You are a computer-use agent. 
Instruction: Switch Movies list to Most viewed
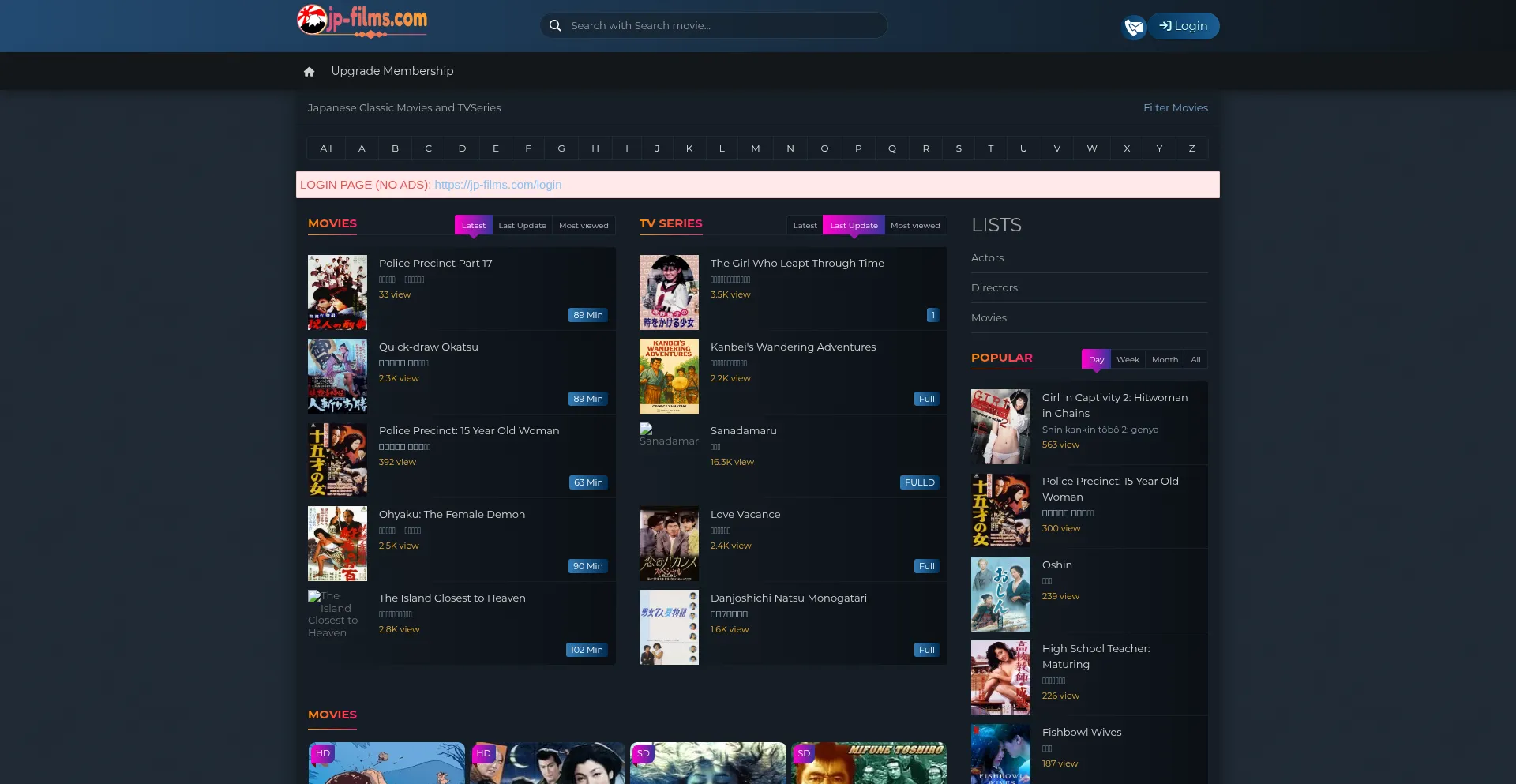pos(584,226)
